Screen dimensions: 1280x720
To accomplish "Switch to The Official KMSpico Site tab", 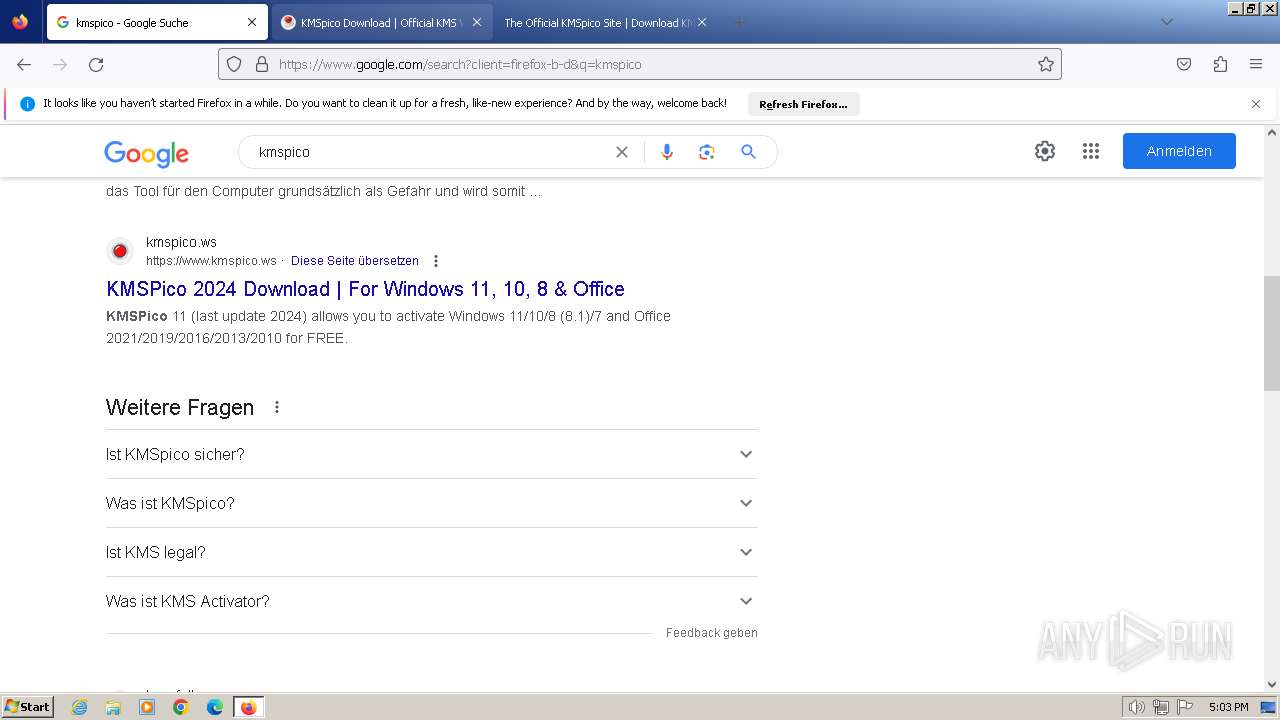I will [x=606, y=22].
